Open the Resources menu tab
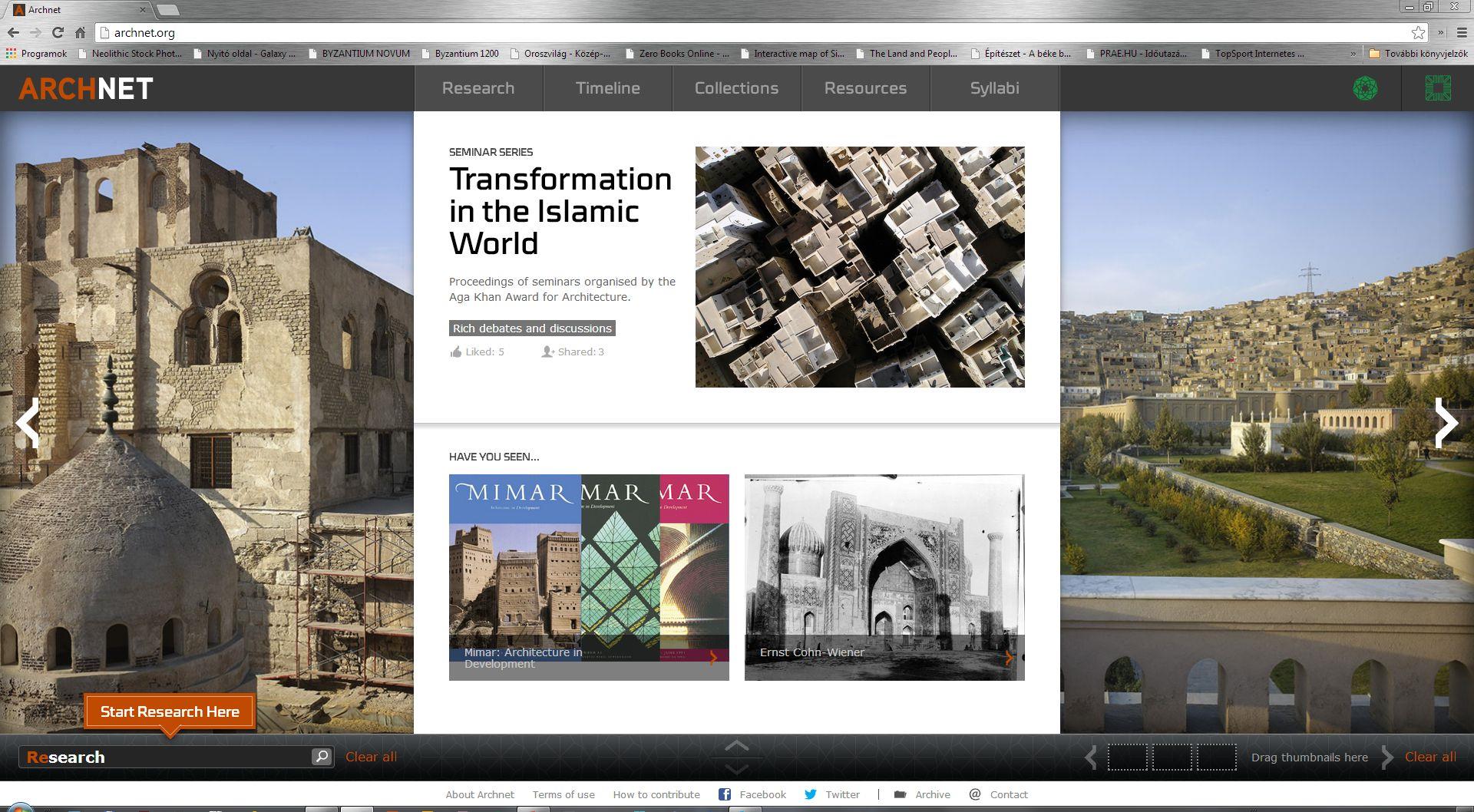The width and height of the screenshot is (1474, 812). [865, 88]
